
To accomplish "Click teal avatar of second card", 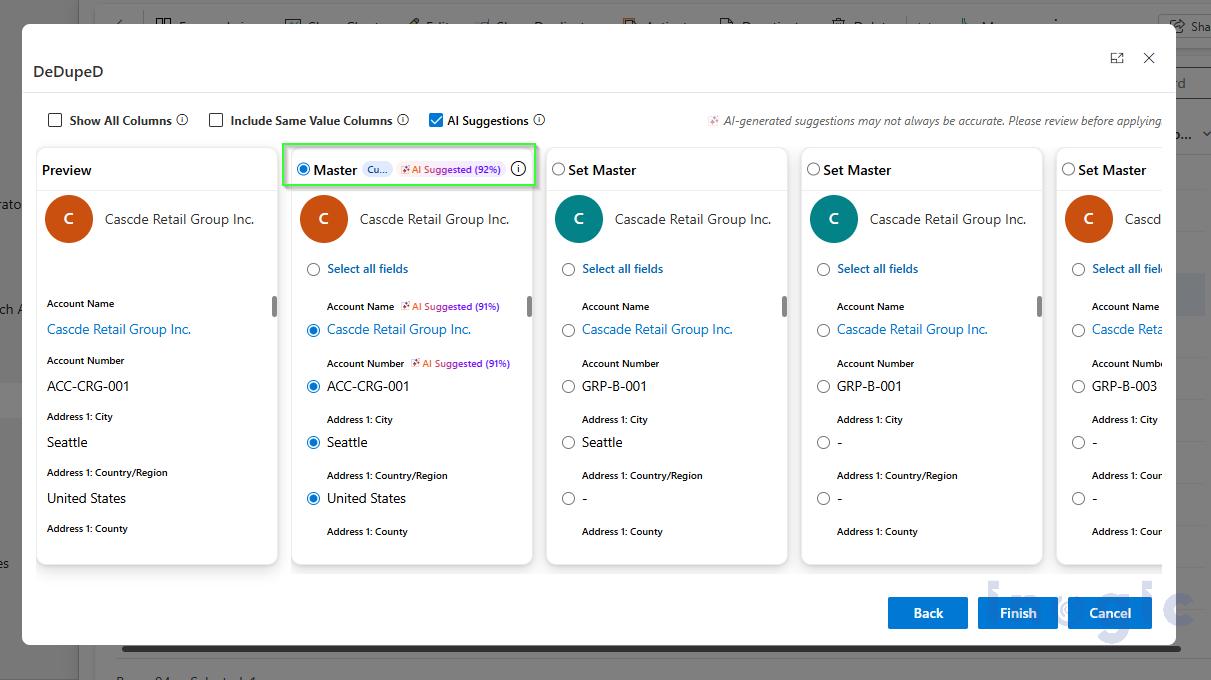I will (x=579, y=219).
